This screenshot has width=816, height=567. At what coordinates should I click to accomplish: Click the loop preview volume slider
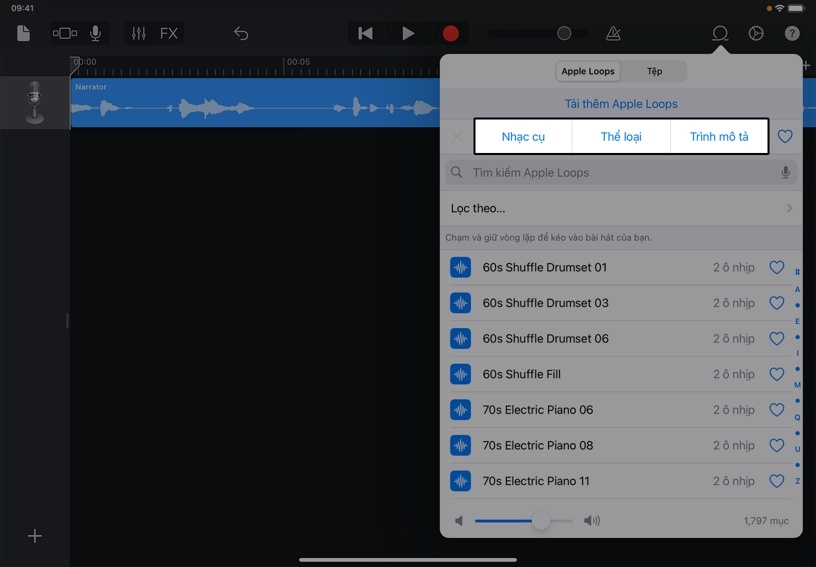pos(524,521)
